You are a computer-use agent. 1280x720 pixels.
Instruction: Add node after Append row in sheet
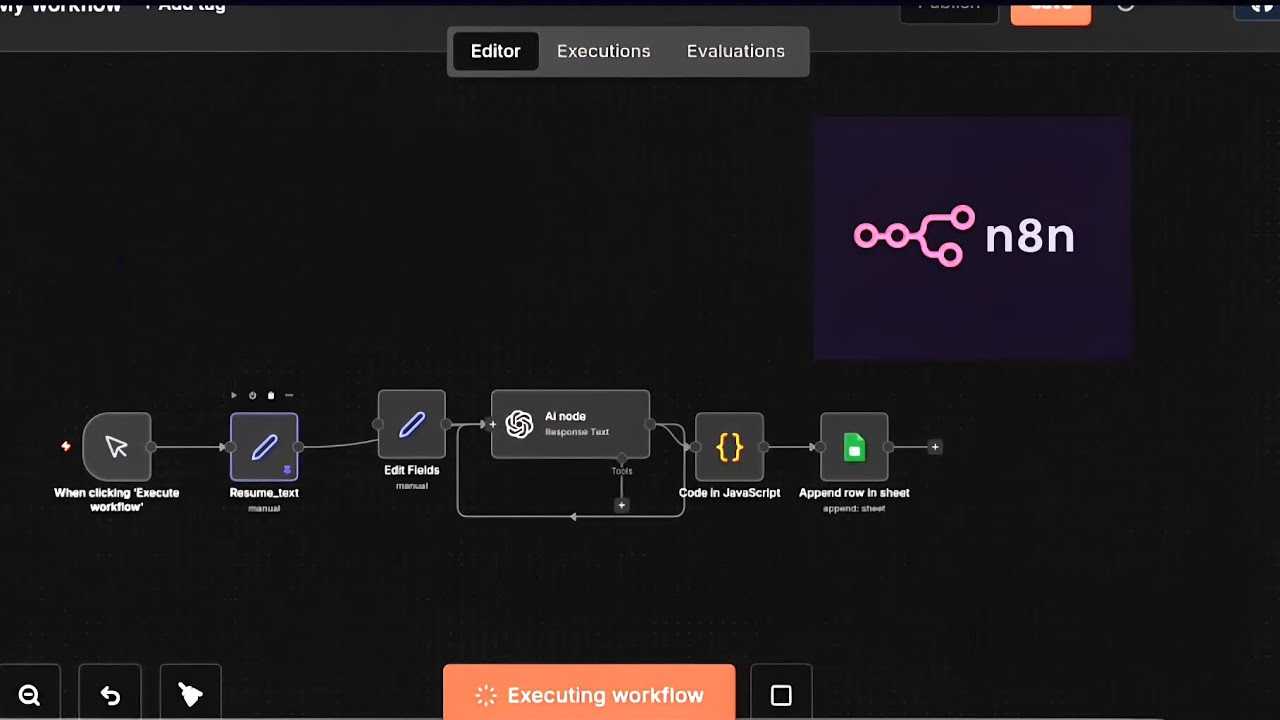[x=935, y=447]
